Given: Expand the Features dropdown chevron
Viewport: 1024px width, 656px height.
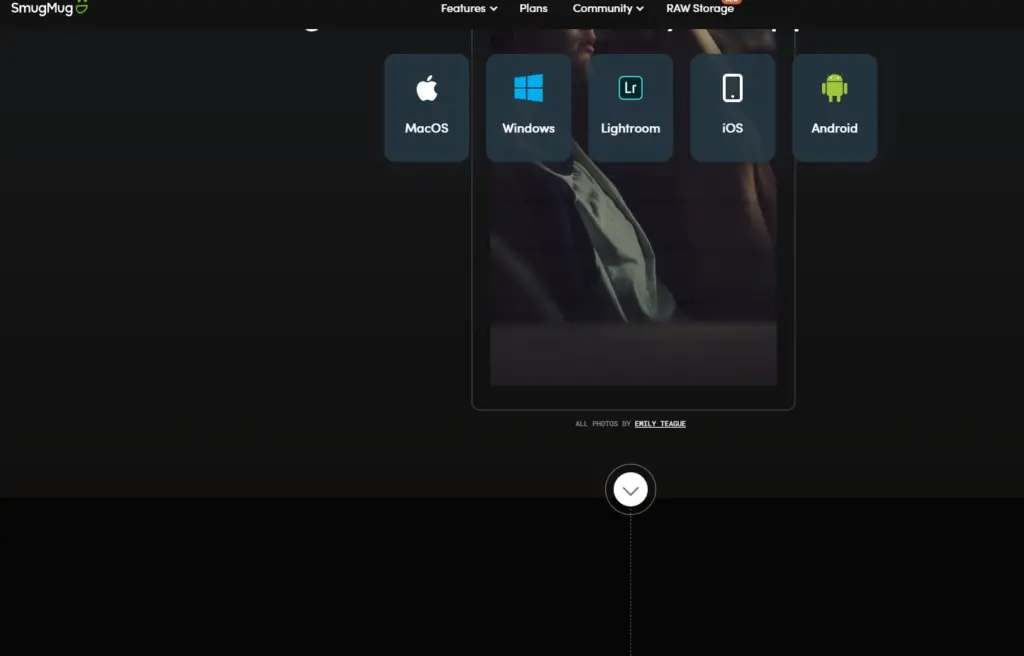Looking at the screenshot, I should click(x=493, y=9).
